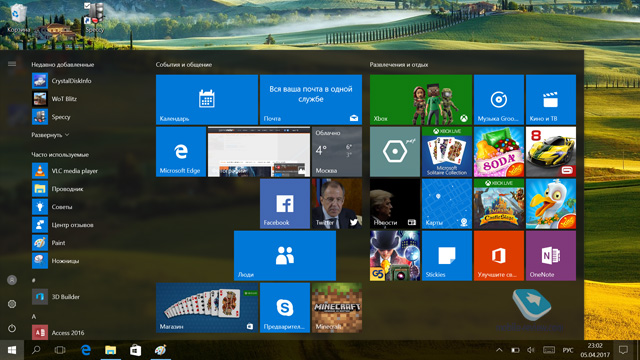Launch Microsoft Solitaire Collection tile
Viewport: 640px width, 360px height.
tap(447, 151)
